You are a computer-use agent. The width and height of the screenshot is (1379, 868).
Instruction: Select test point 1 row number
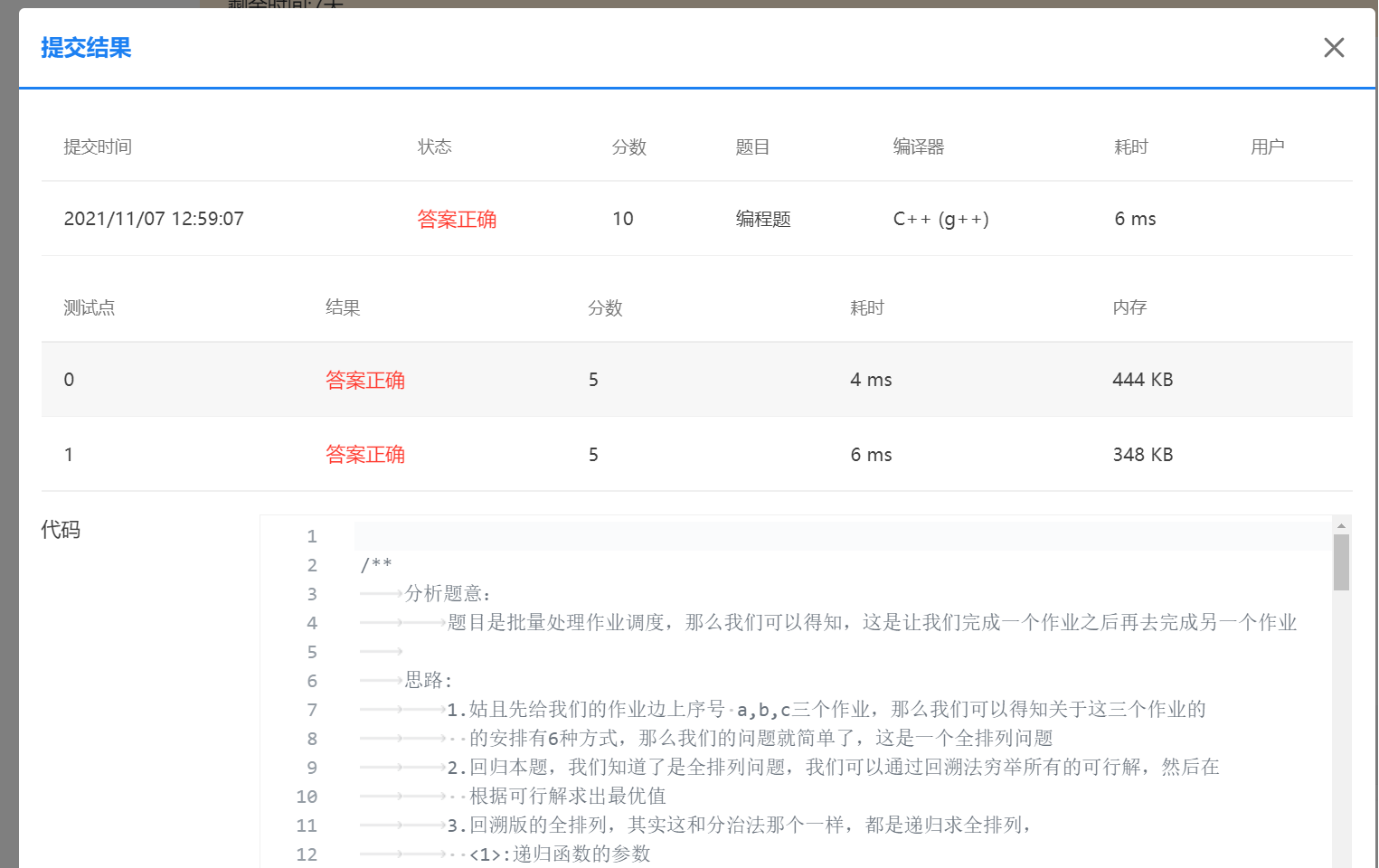pyautogui.click(x=69, y=455)
